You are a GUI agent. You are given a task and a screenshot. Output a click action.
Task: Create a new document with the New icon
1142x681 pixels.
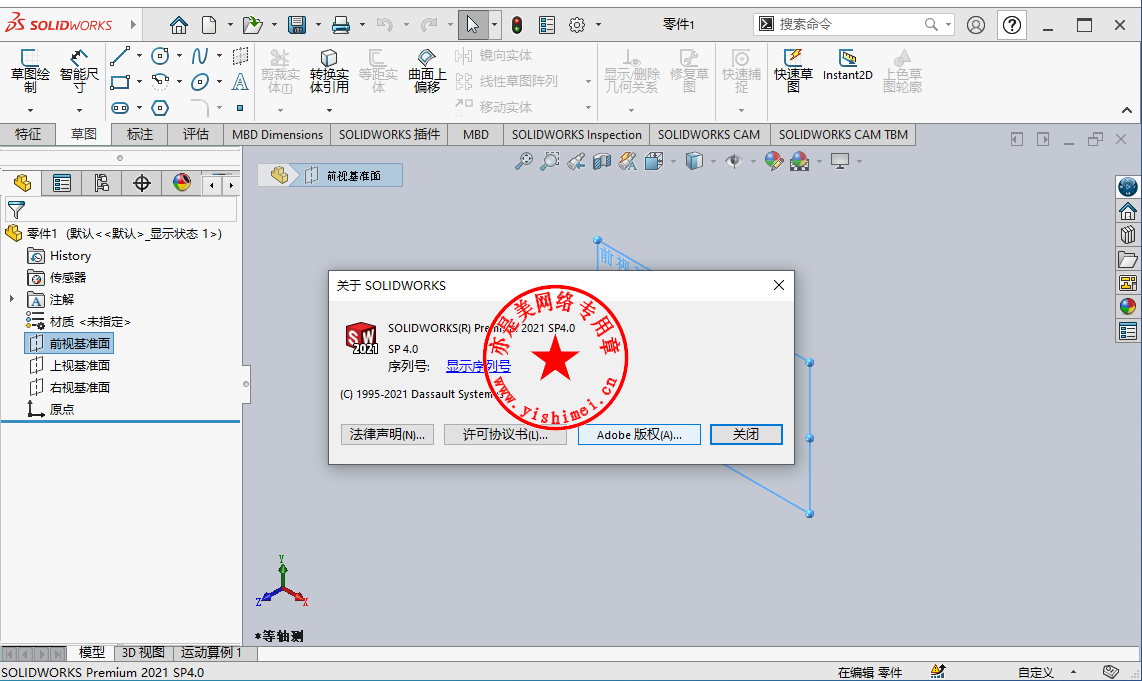click(x=210, y=25)
